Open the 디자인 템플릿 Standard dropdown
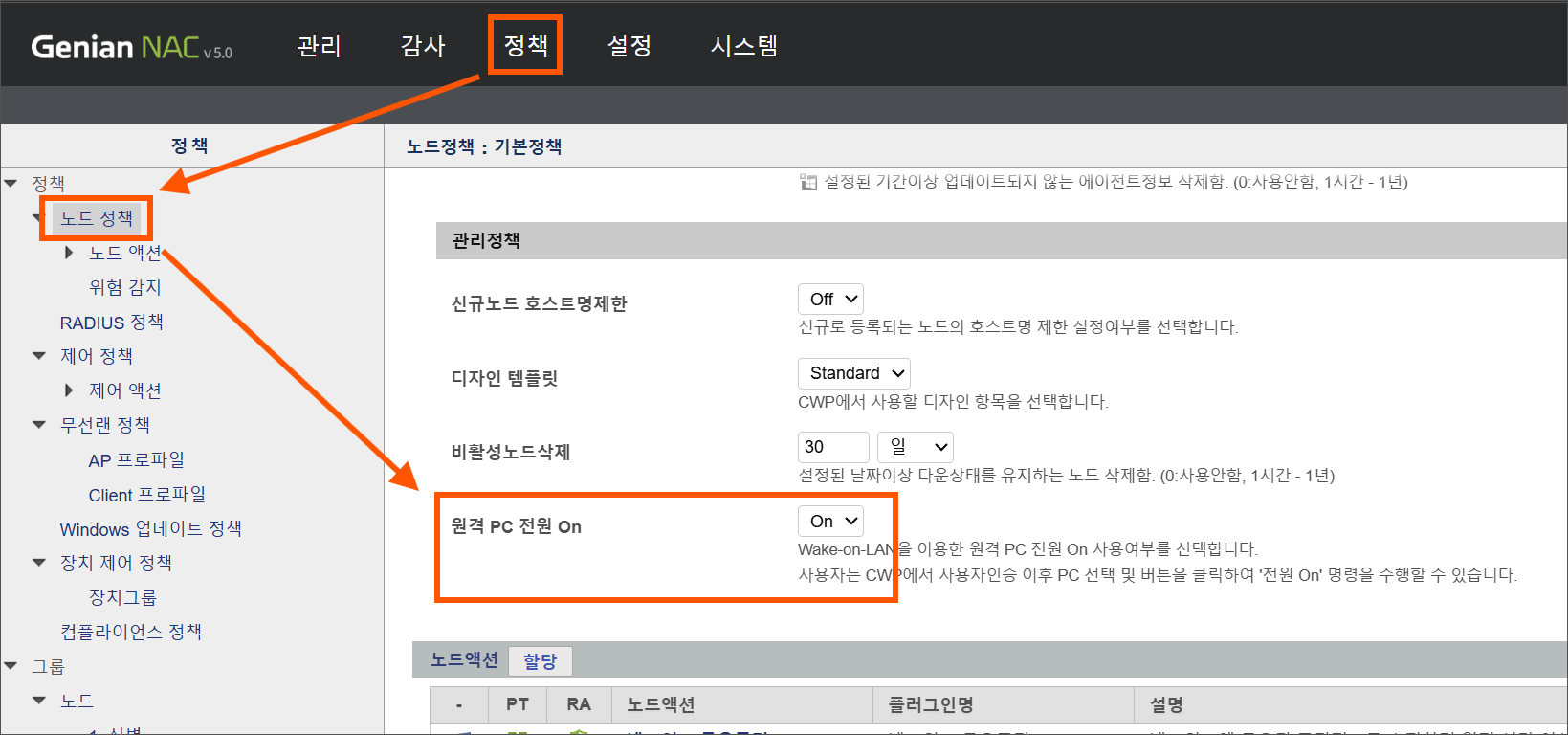 click(853, 373)
